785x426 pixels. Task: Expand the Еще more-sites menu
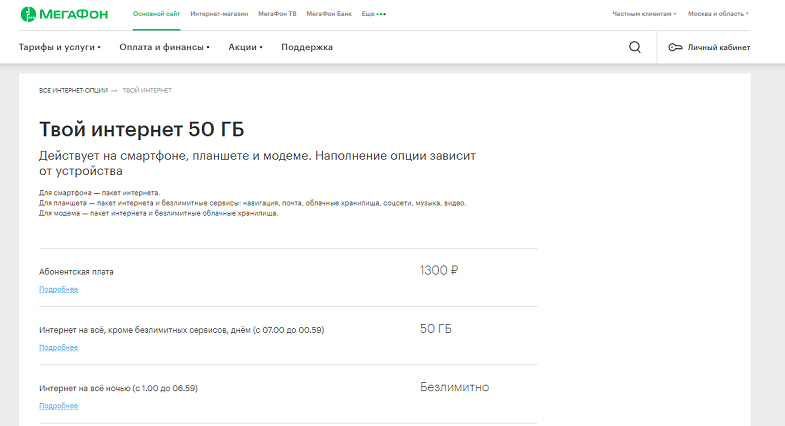[374, 15]
